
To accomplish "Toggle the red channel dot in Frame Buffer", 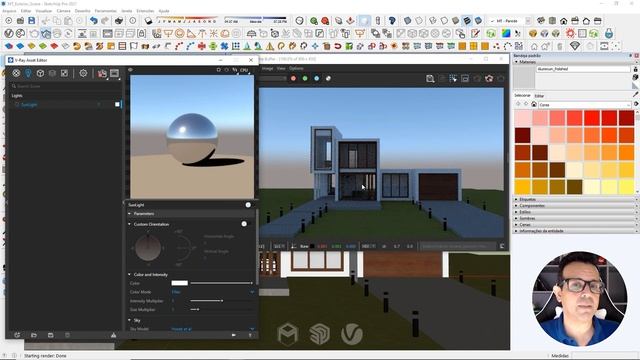I will coord(293,78).
